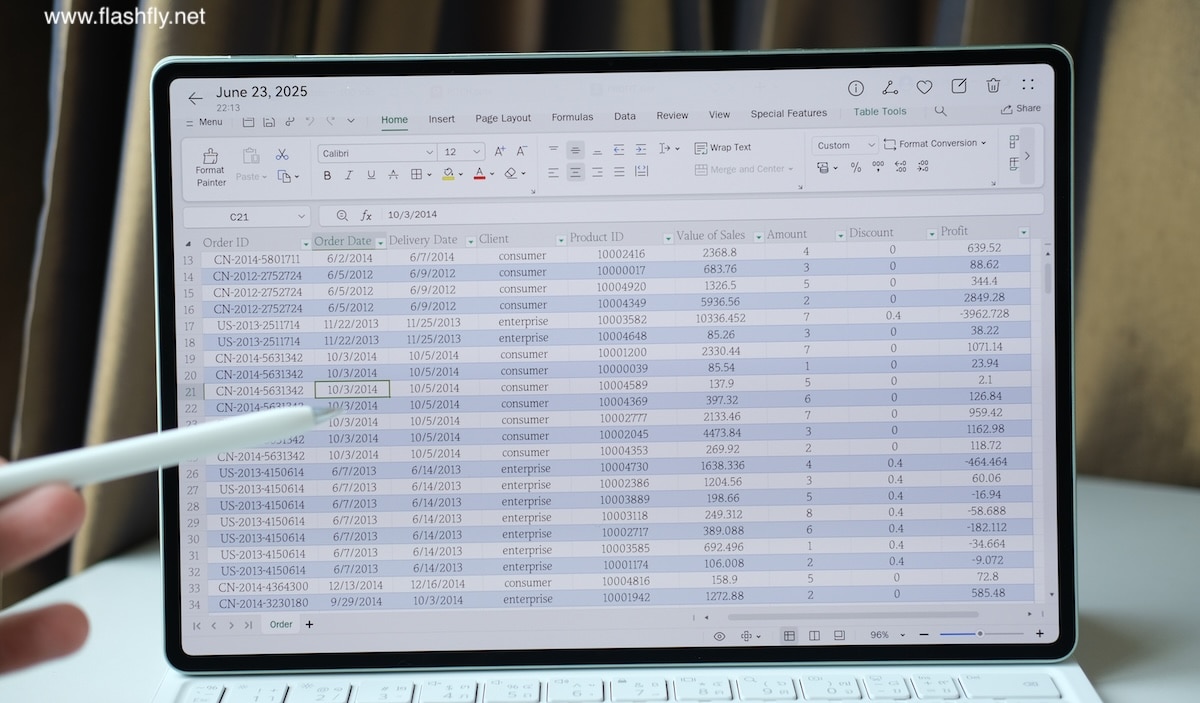Click the Format Painter tool
1200x703 pixels.
(210, 167)
